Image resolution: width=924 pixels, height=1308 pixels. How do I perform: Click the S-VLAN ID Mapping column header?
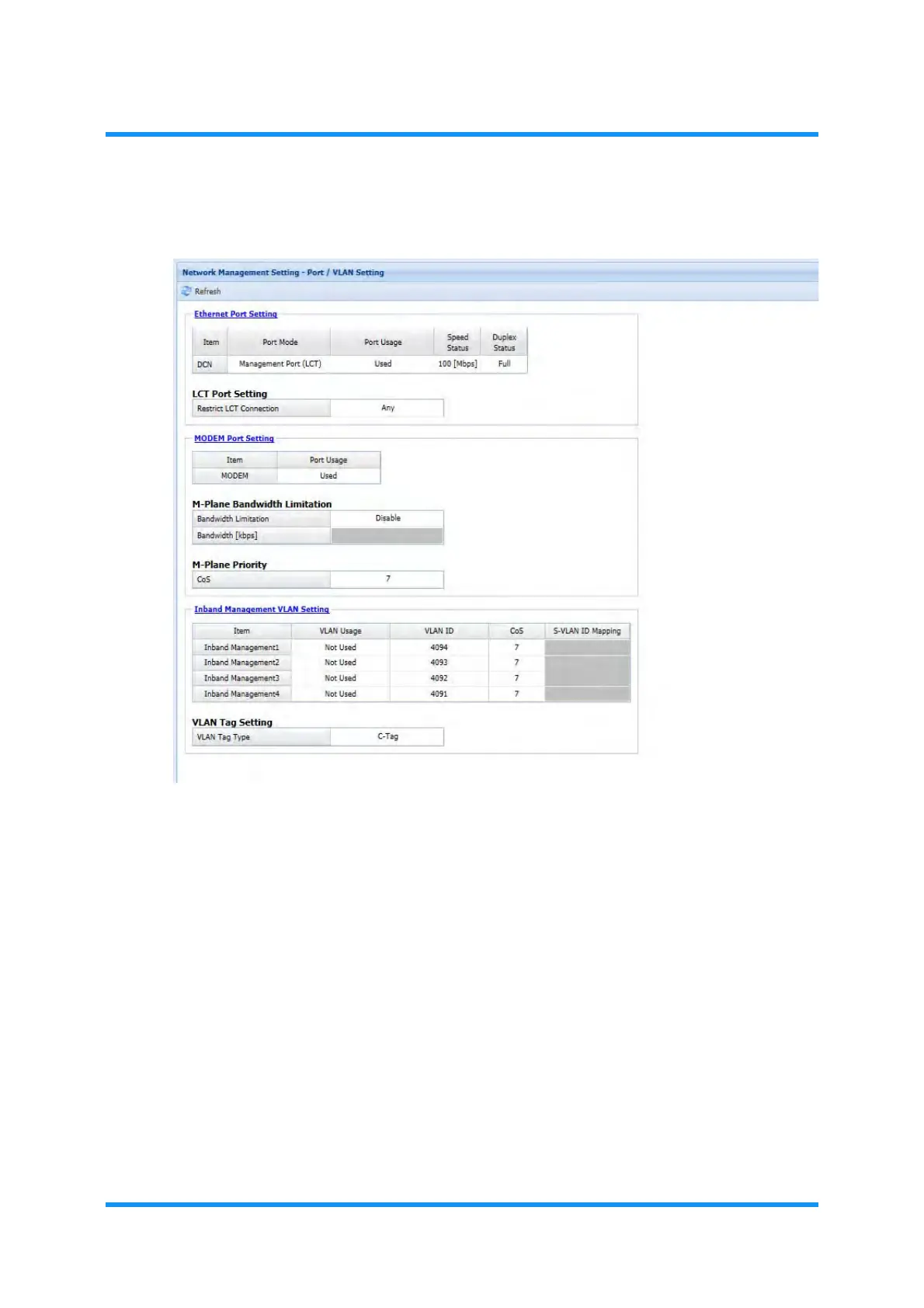tap(587, 631)
